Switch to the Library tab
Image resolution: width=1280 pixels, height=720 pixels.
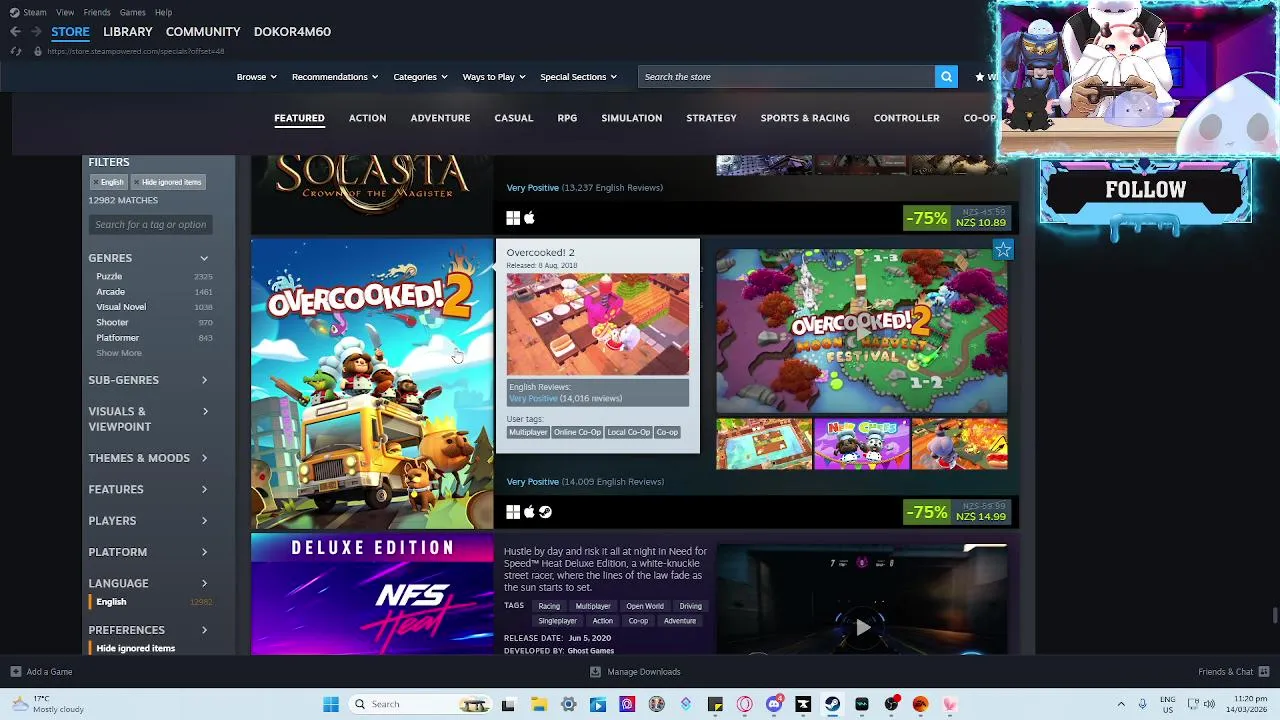coord(128,32)
